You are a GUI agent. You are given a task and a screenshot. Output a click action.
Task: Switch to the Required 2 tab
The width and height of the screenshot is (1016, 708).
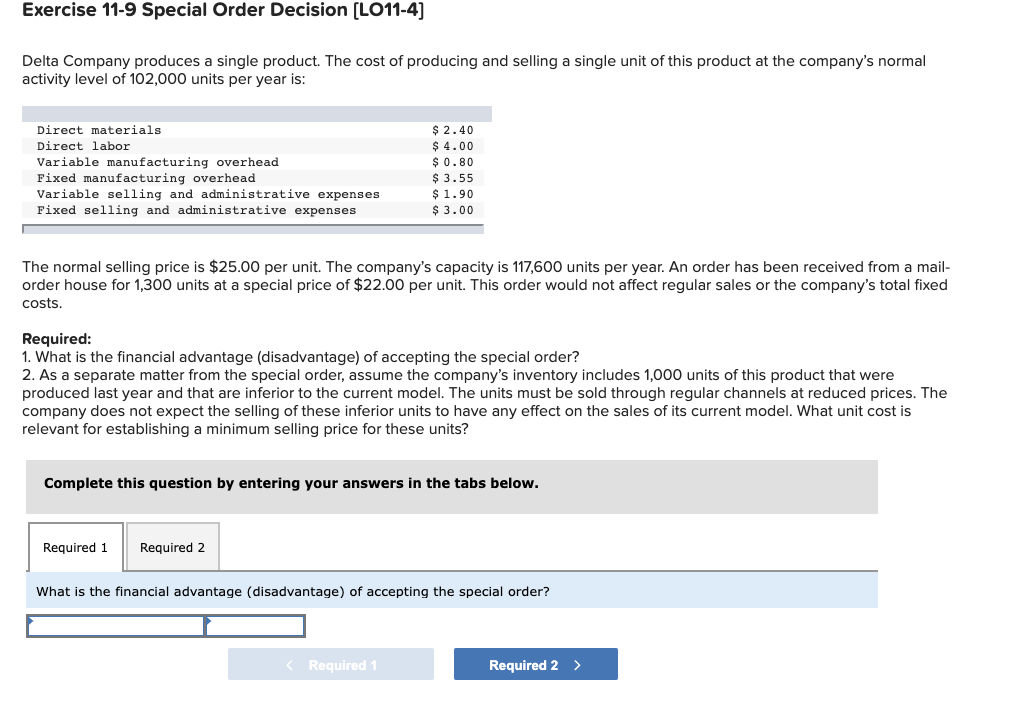click(x=172, y=547)
